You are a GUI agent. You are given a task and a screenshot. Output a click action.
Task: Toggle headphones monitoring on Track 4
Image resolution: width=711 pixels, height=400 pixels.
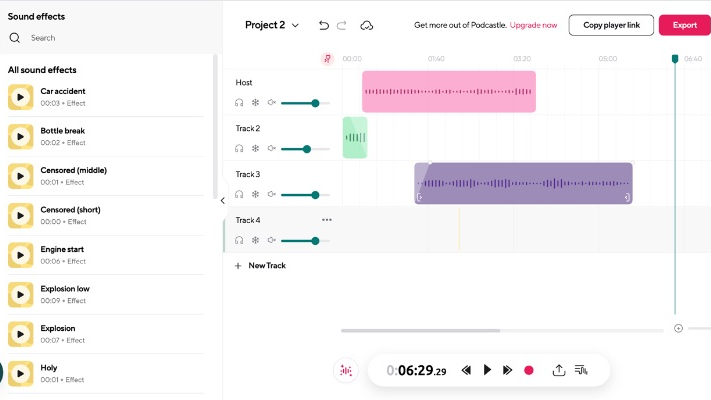point(240,240)
